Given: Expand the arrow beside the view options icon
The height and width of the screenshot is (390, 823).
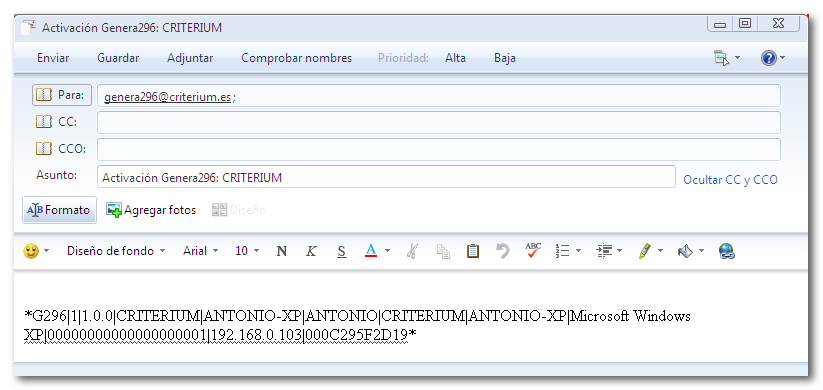Looking at the screenshot, I should click(x=737, y=58).
